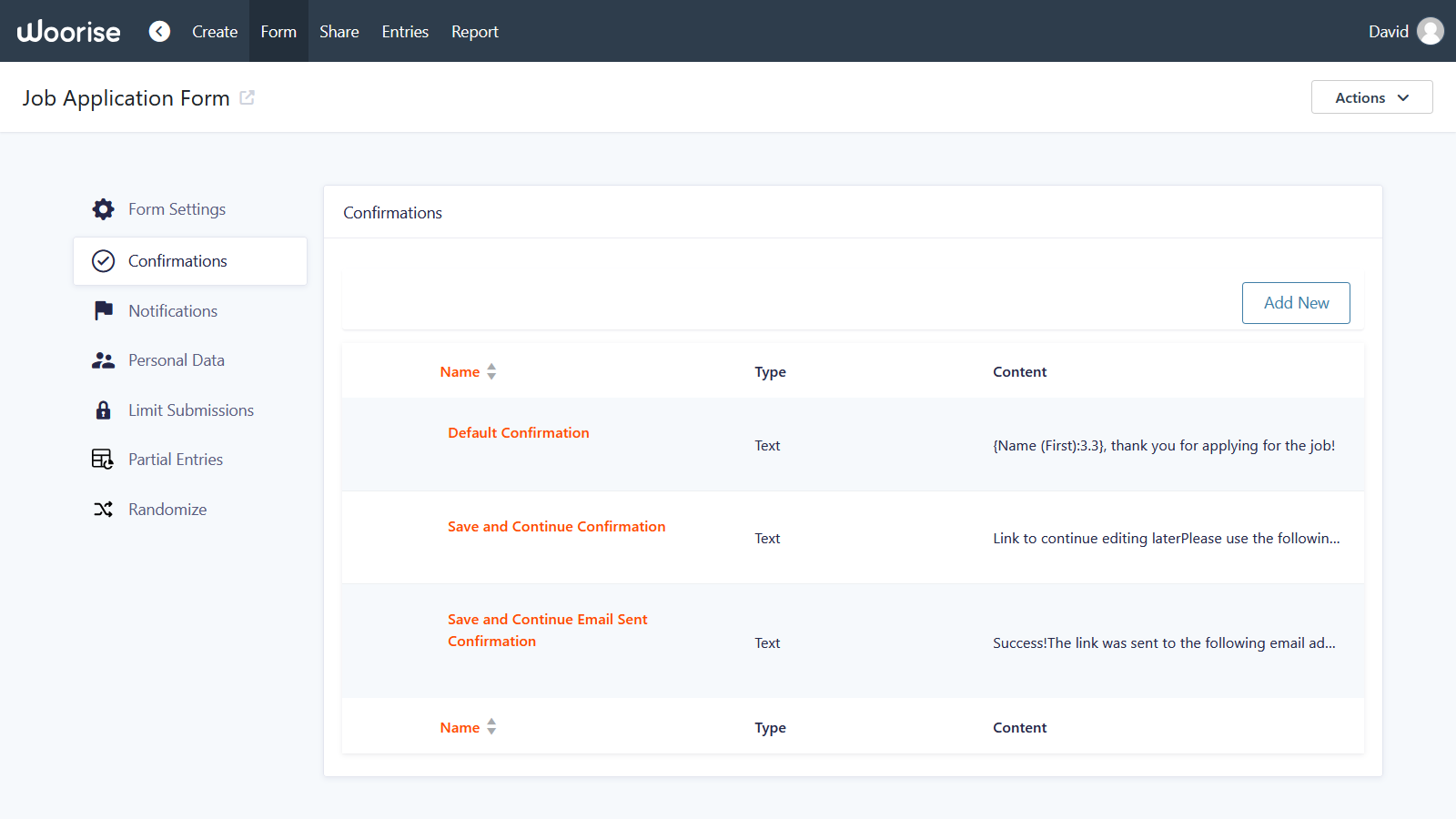Open Save and Continue Email Sent Confirmation
This screenshot has height=819, width=1456.
pos(547,629)
